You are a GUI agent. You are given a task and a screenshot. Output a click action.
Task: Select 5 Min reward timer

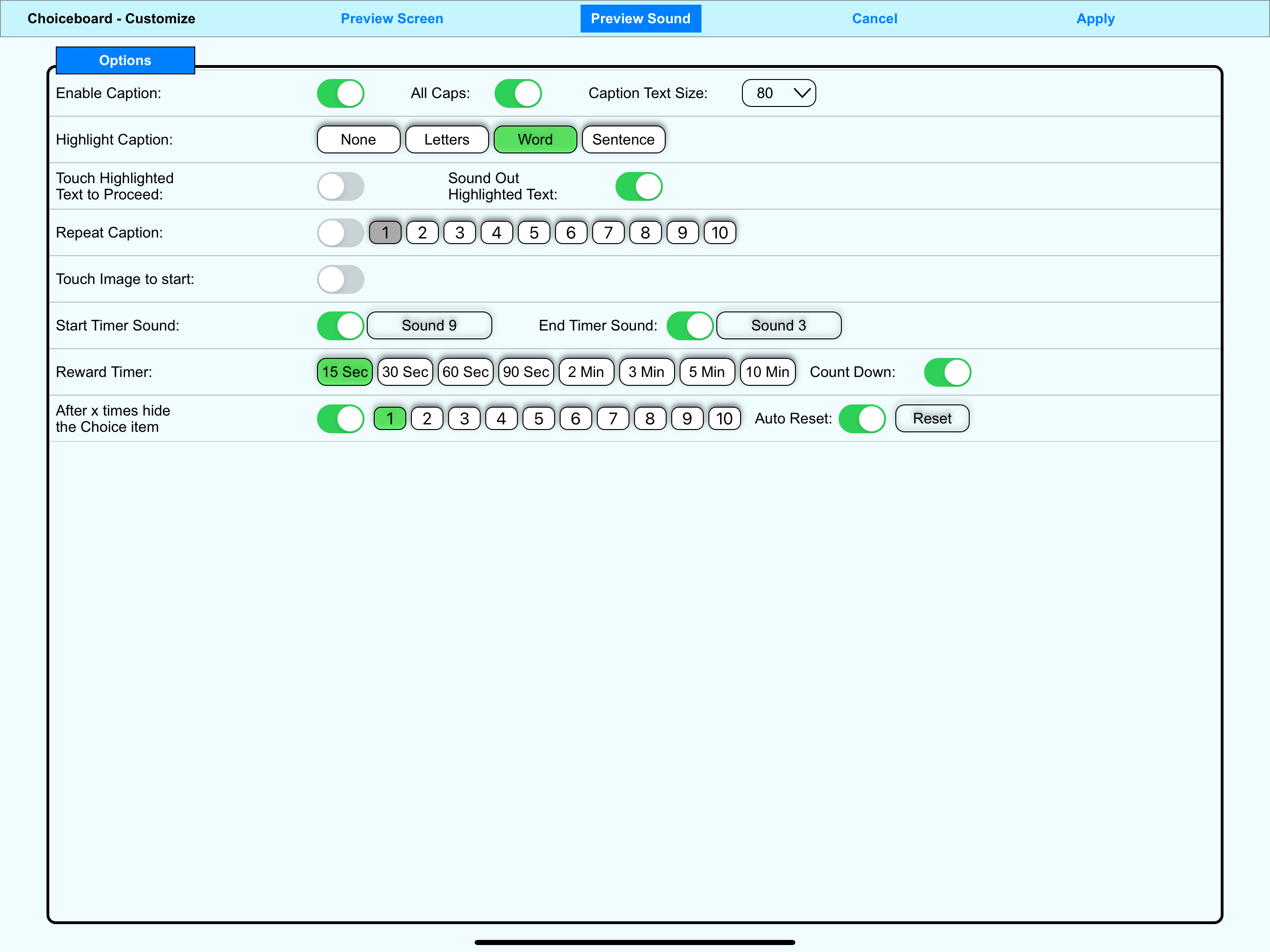pos(708,372)
